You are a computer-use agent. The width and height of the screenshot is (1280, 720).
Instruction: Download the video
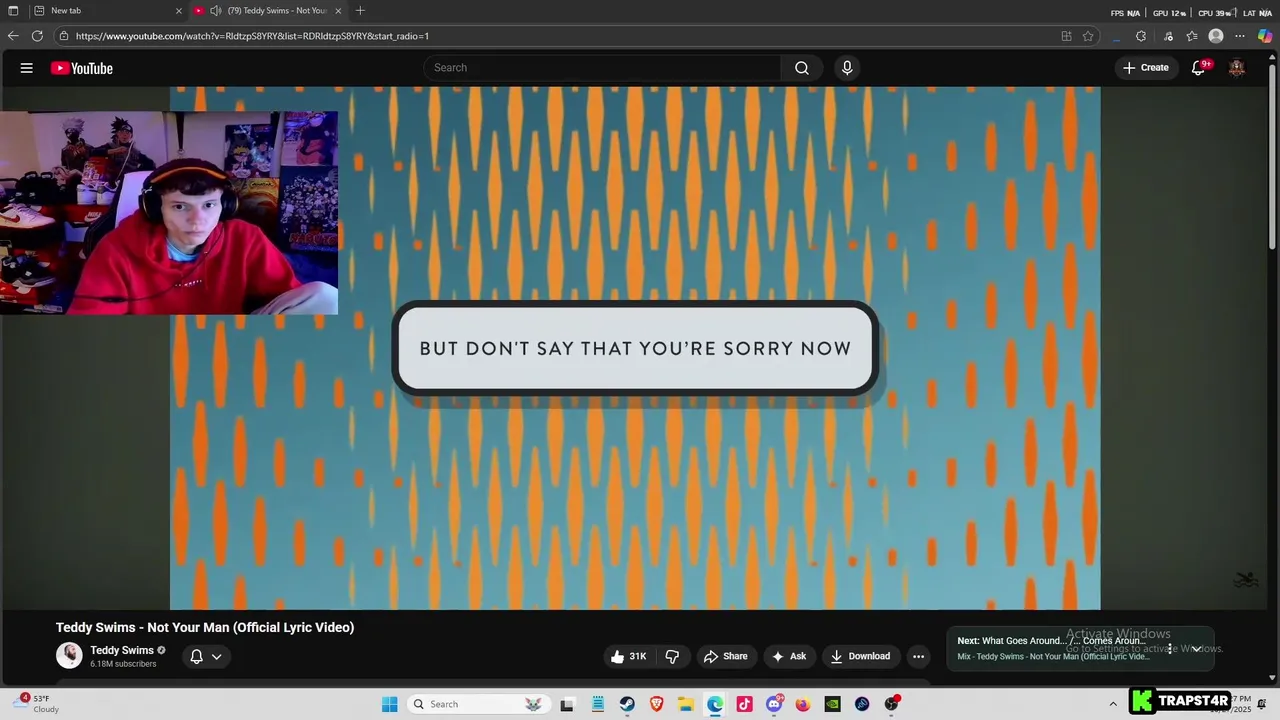(x=860, y=656)
